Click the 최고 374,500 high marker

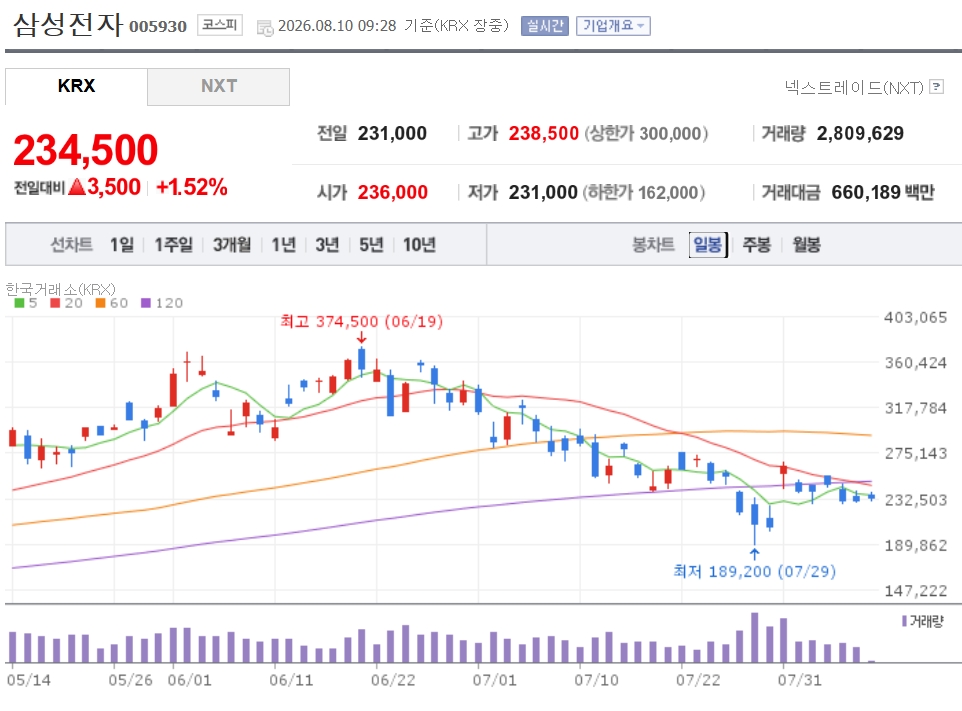(x=361, y=321)
